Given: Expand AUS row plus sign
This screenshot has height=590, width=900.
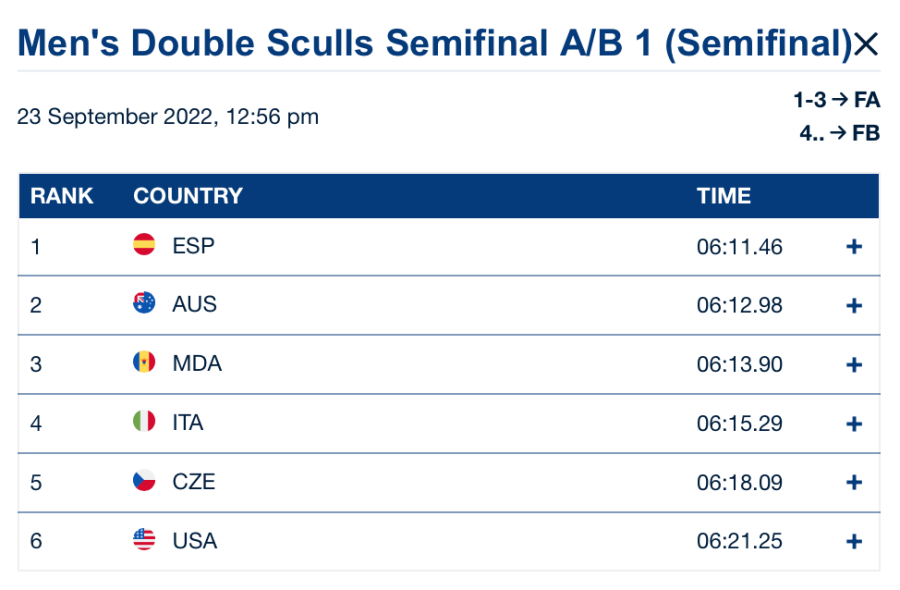Looking at the screenshot, I should pyautogui.click(x=854, y=305).
